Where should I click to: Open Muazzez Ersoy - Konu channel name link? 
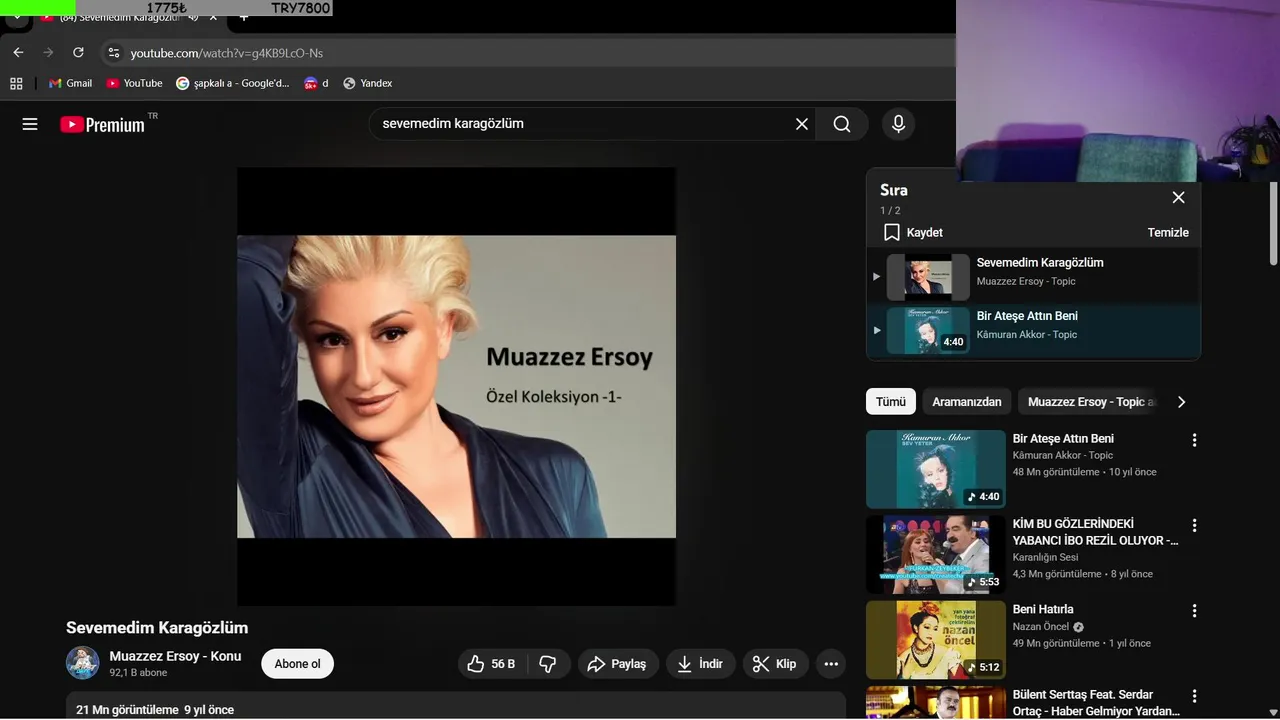tap(175, 656)
